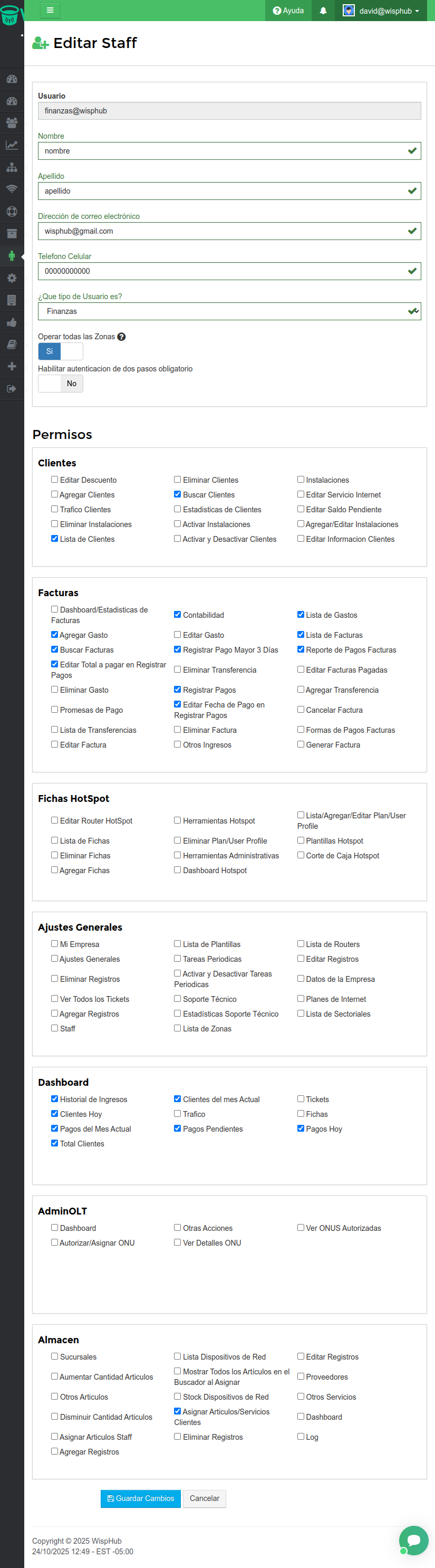
Task: Toggle two-step authentication switch
Action: (60, 384)
